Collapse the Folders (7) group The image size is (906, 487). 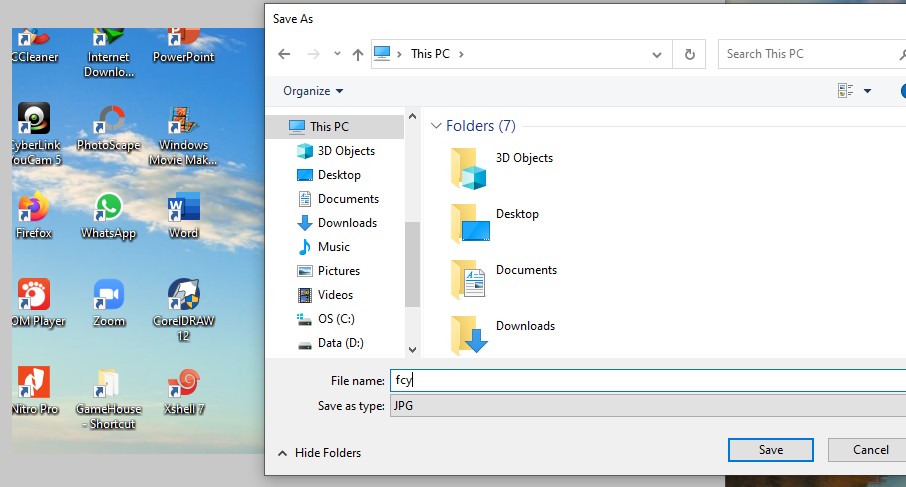pos(436,126)
